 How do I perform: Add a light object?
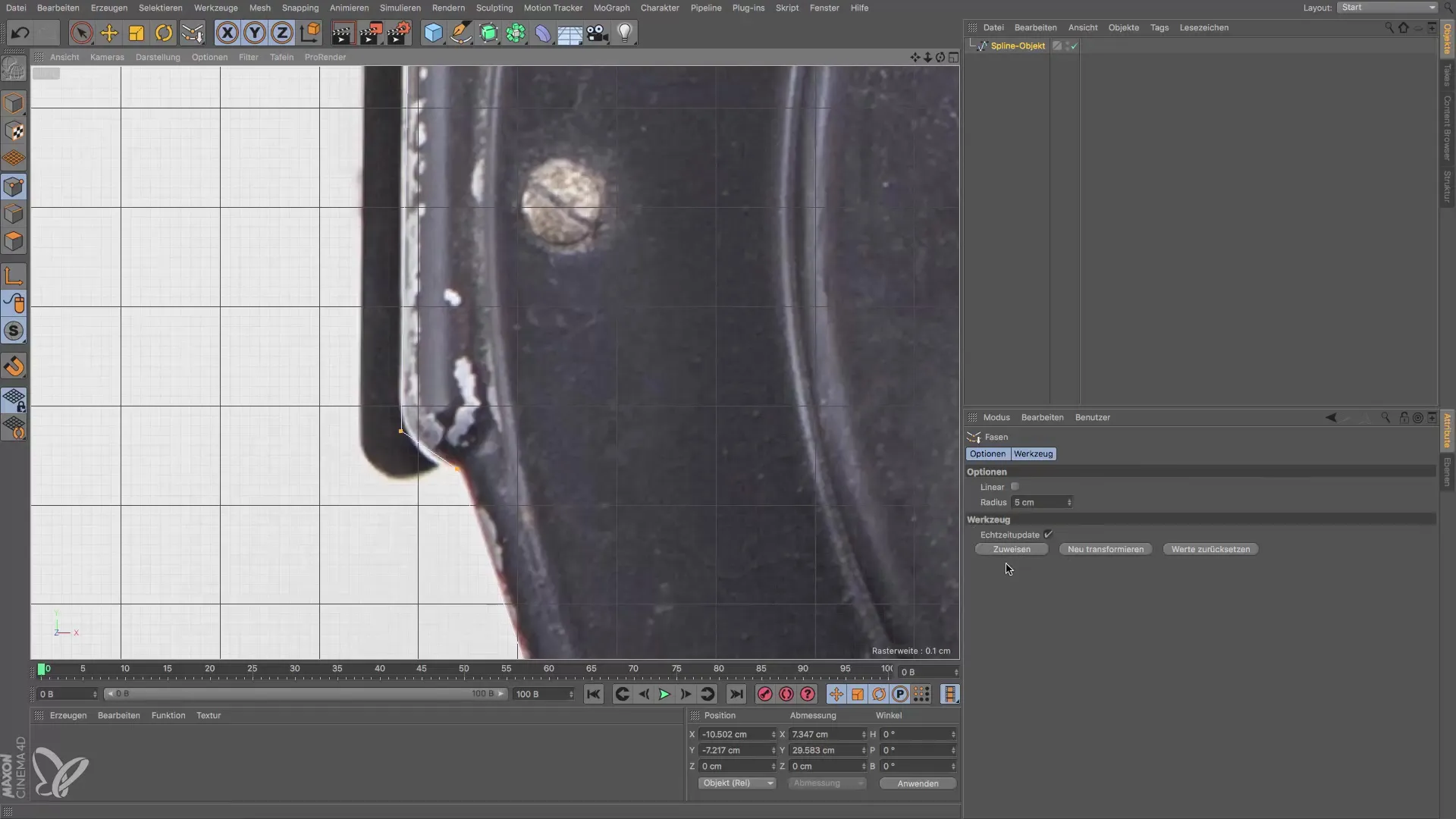(x=625, y=33)
